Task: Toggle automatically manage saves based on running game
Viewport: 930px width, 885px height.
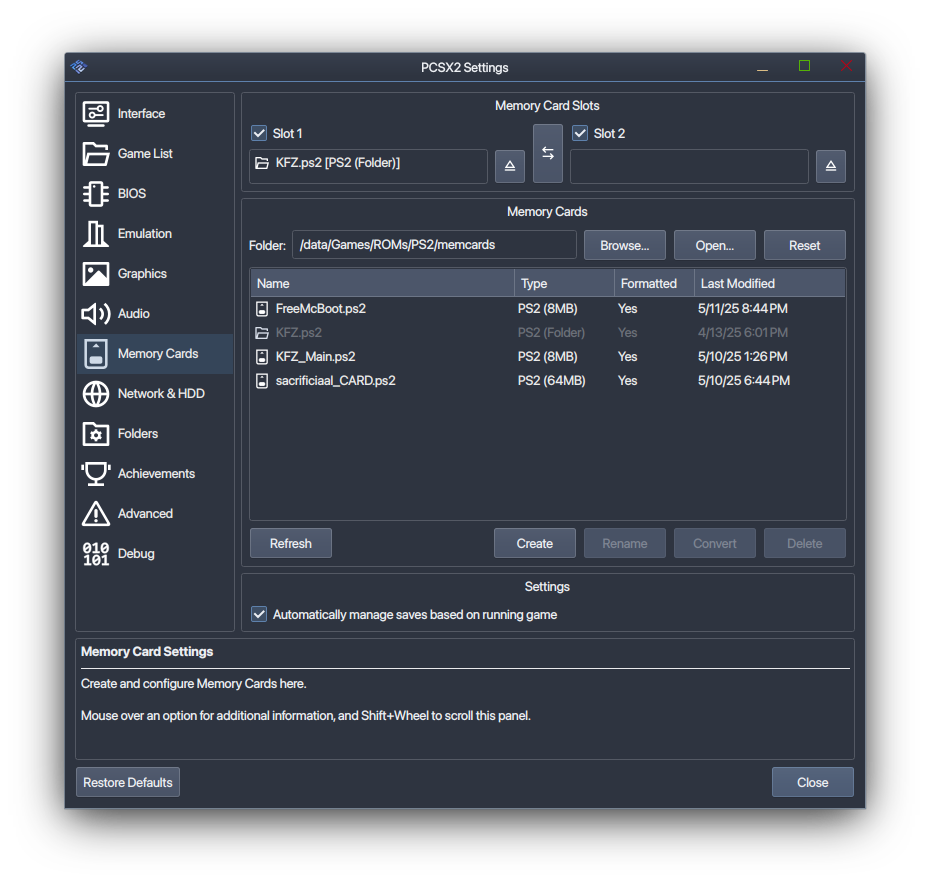Action: coord(259,614)
